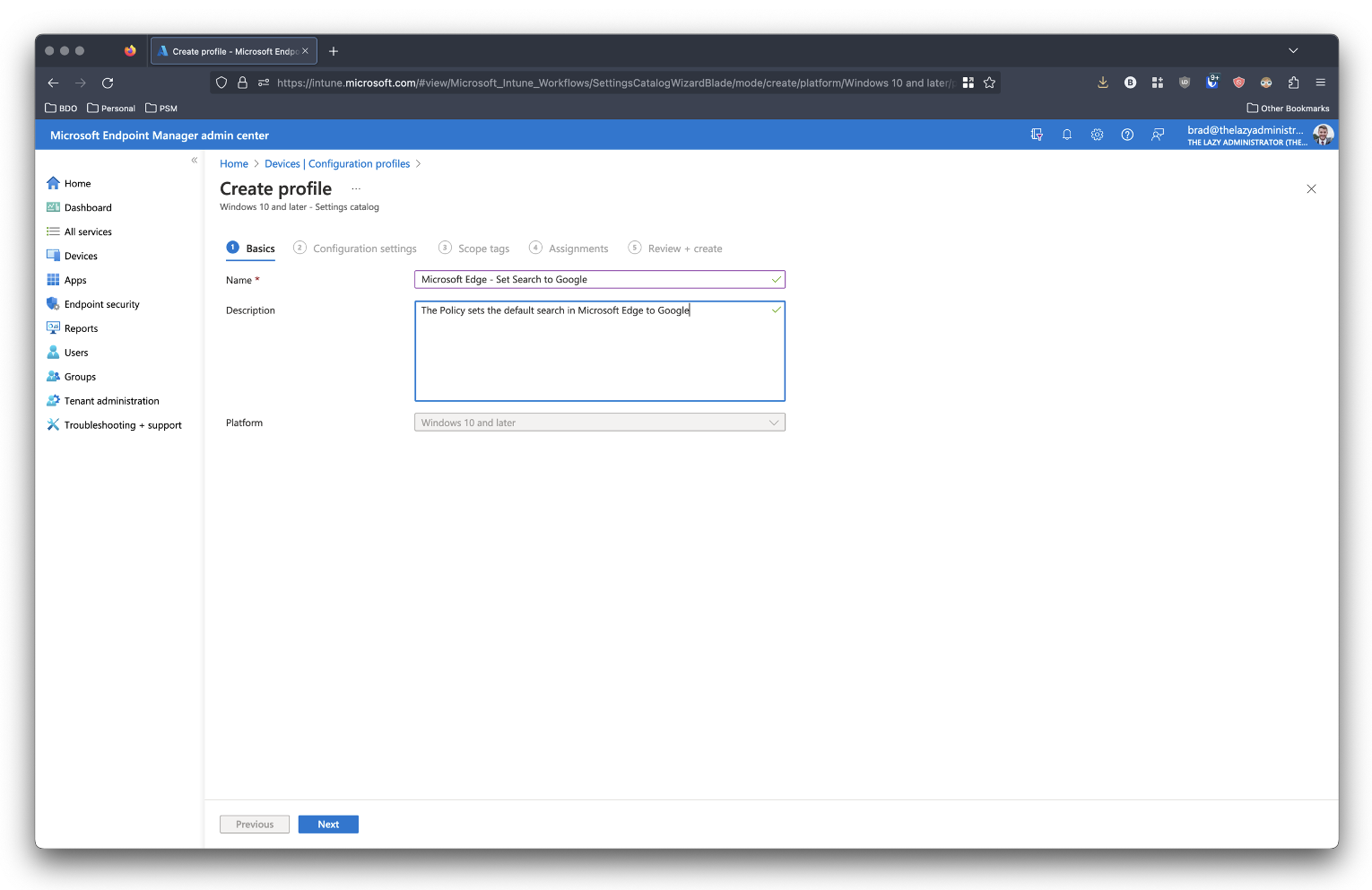Open Dashboard in the sidebar
This screenshot has width=1372, height=890.
(79, 207)
